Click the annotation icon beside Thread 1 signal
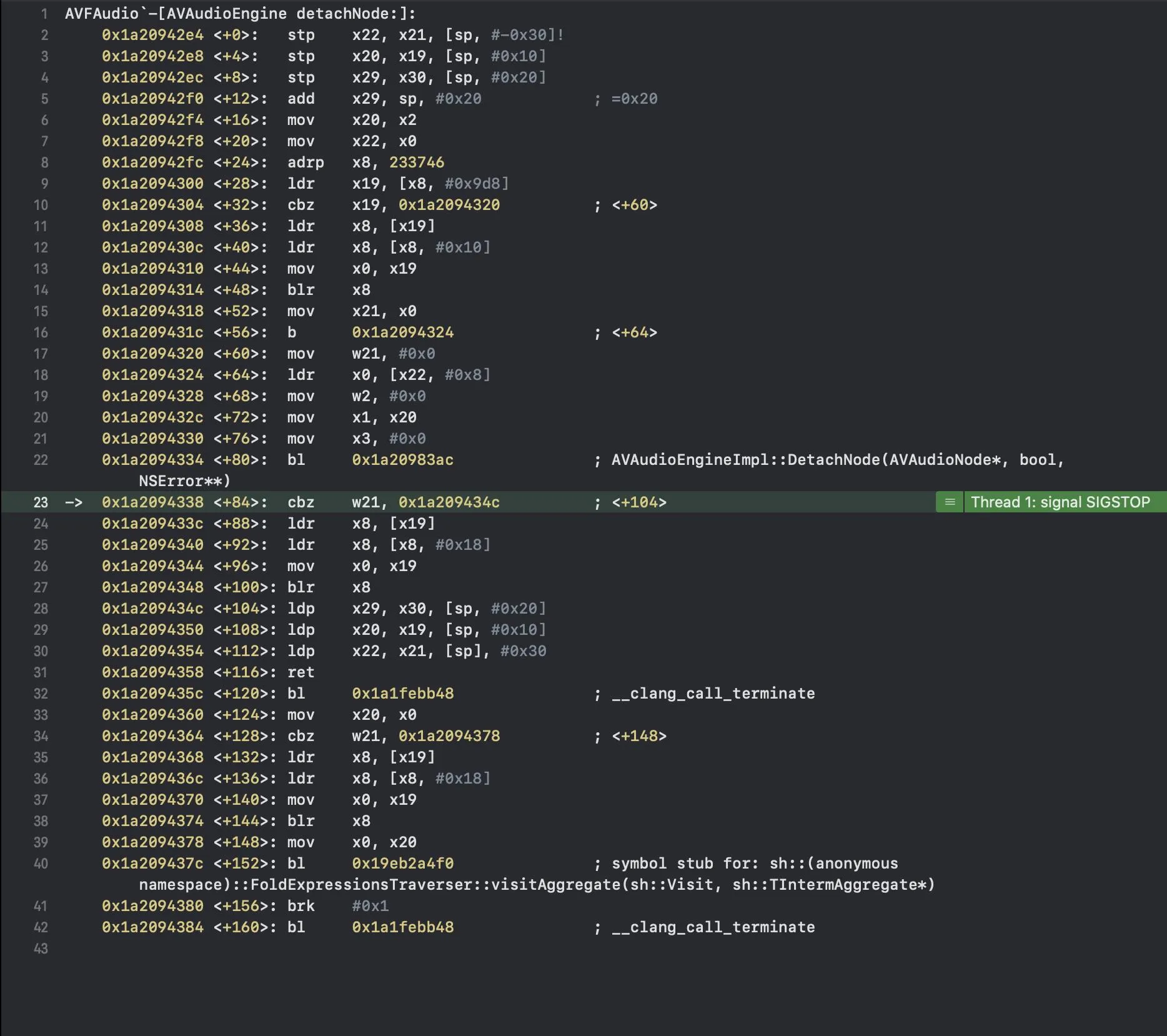This screenshot has width=1167, height=1036. pos(950,502)
